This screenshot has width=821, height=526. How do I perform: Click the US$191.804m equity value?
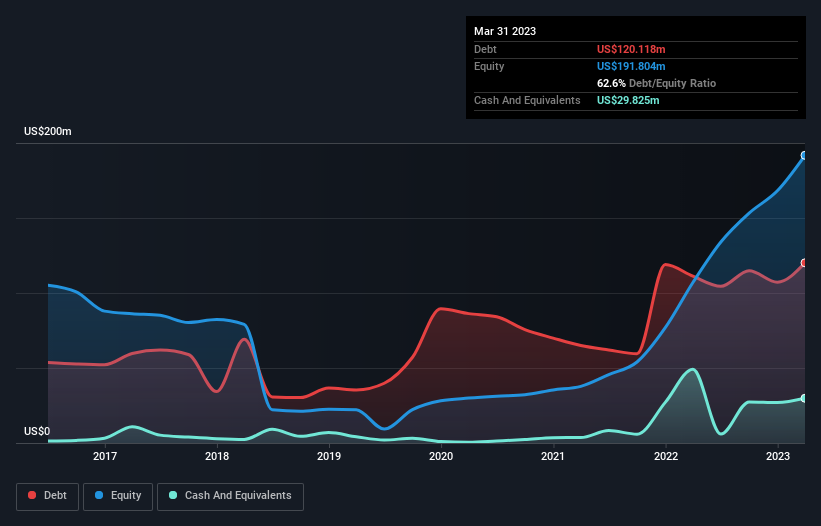click(631, 66)
